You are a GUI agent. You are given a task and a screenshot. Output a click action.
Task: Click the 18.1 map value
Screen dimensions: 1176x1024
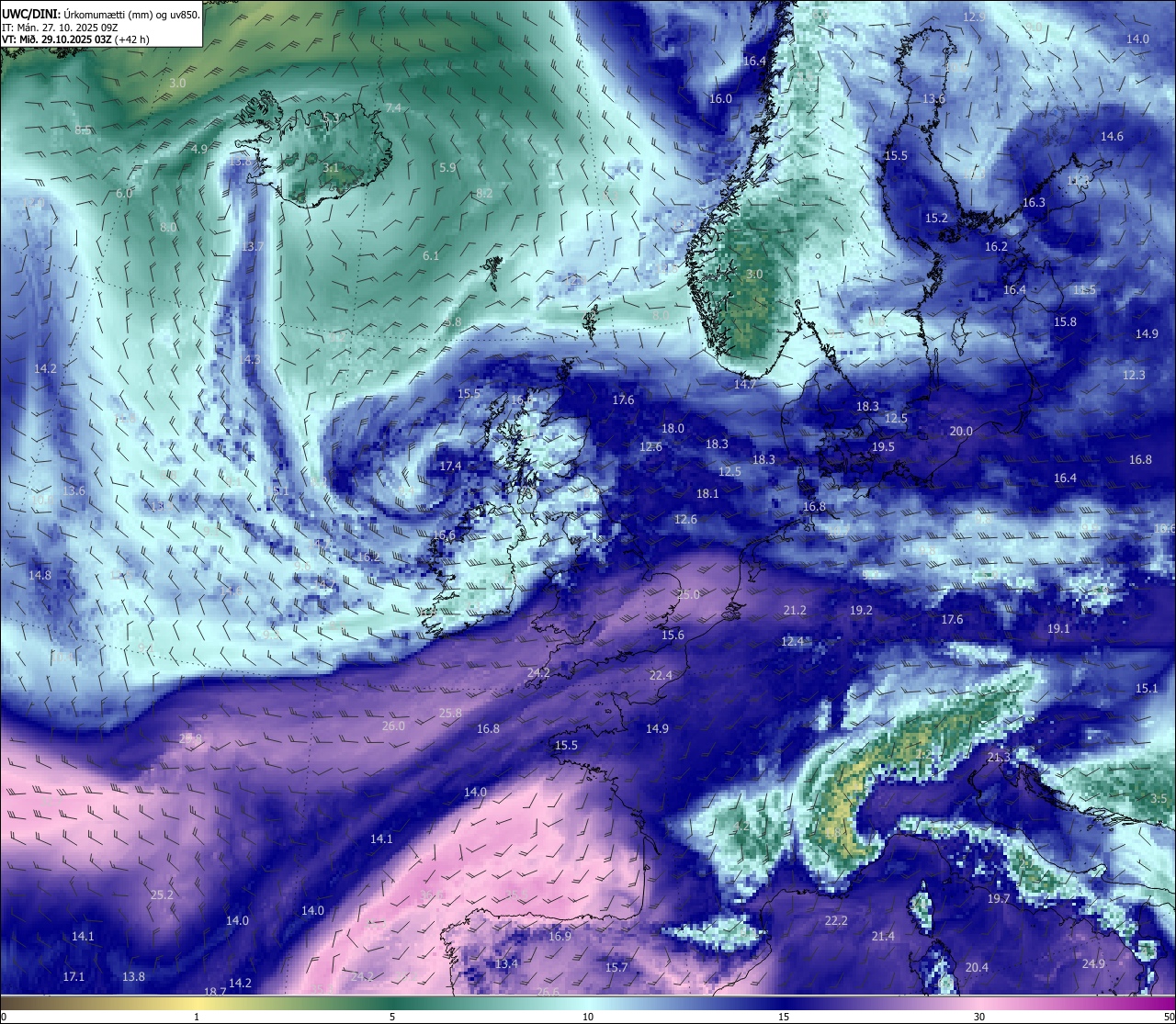click(x=707, y=494)
